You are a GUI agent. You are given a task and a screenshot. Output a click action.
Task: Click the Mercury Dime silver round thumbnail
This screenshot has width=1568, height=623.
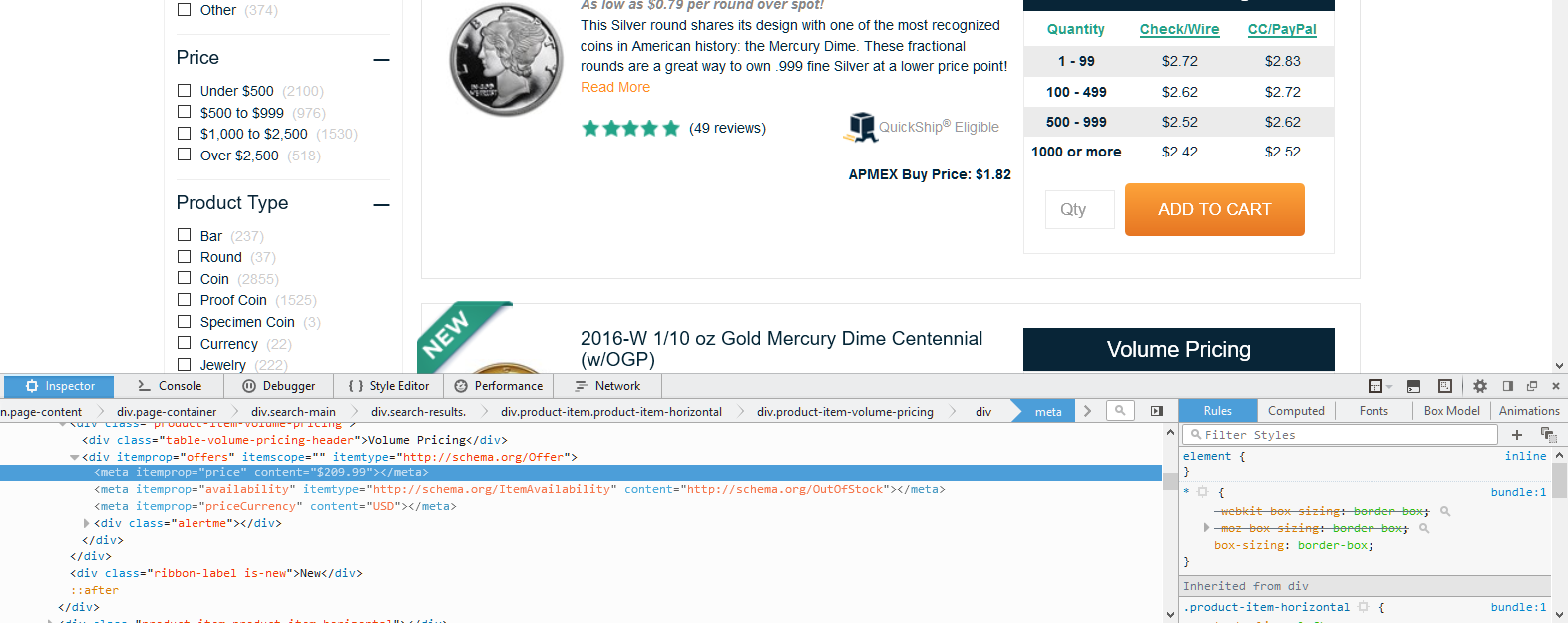506,60
